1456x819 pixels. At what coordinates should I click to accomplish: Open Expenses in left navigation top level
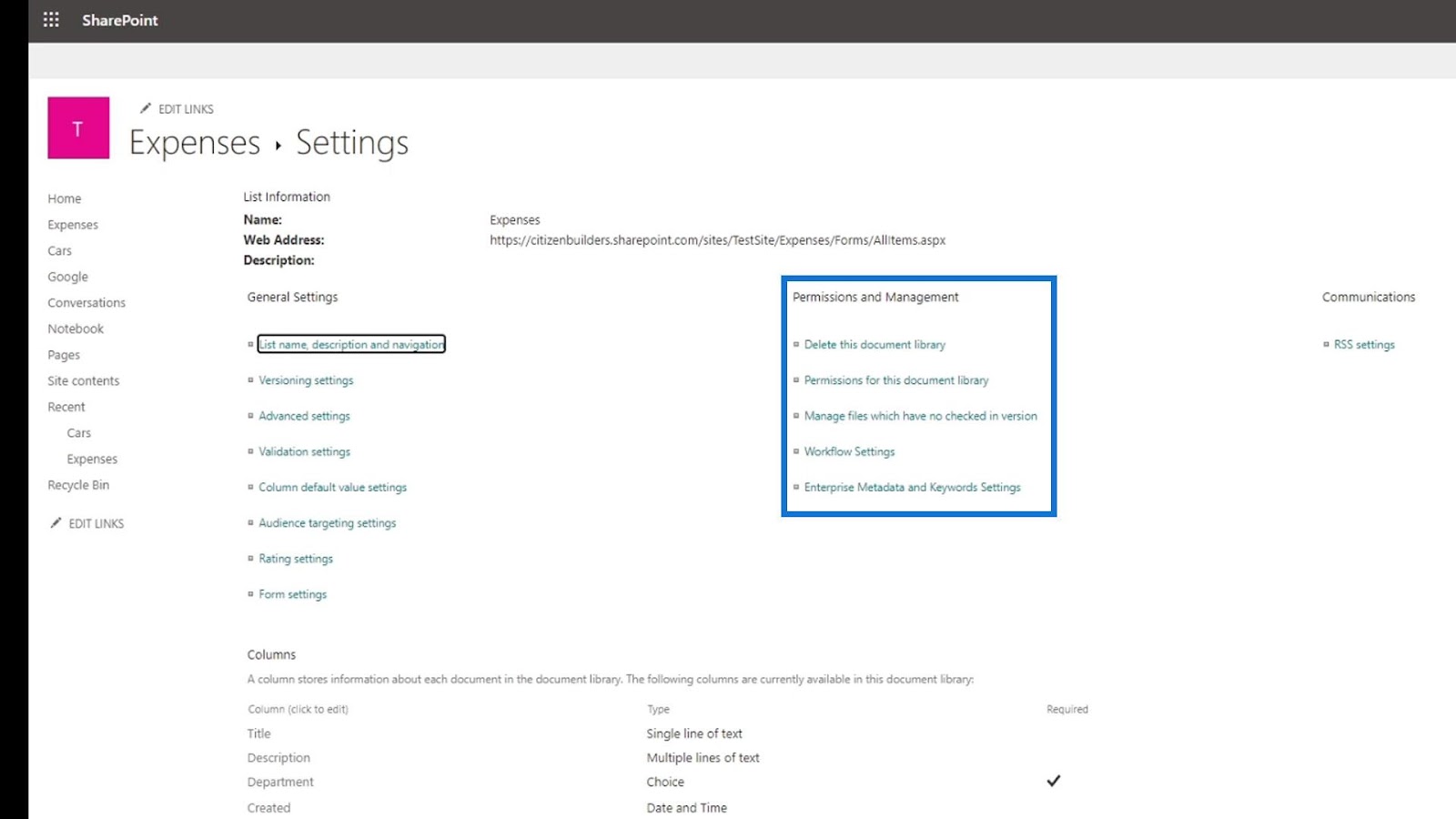point(73,225)
